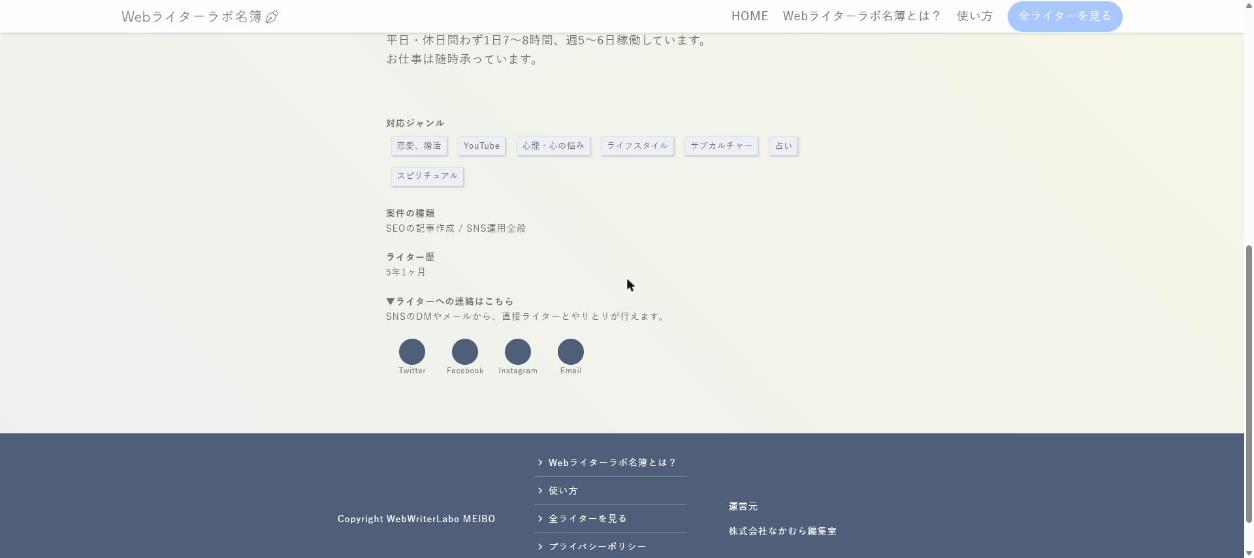The width and height of the screenshot is (1254, 558).
Task: Click the text SEOの記事作成 / SNS運用全般
Action: pos(456,228)
